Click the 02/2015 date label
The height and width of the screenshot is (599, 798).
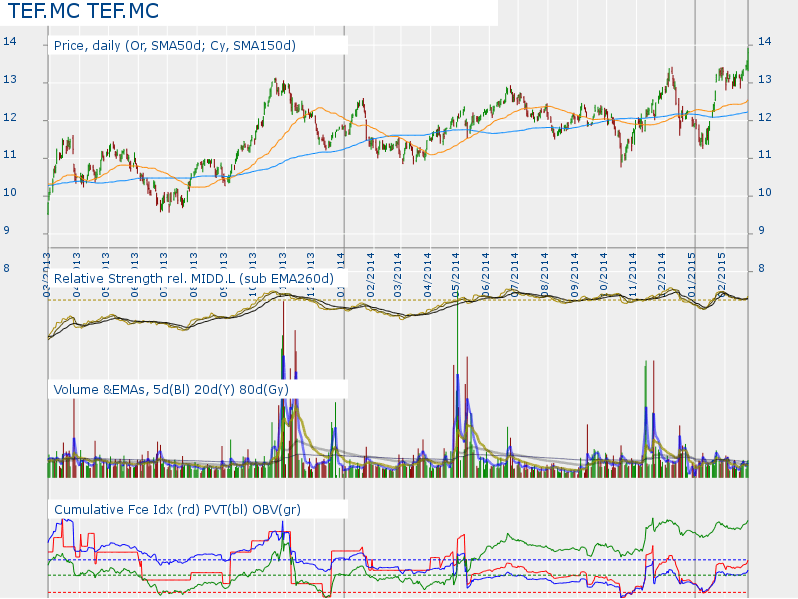721,275
